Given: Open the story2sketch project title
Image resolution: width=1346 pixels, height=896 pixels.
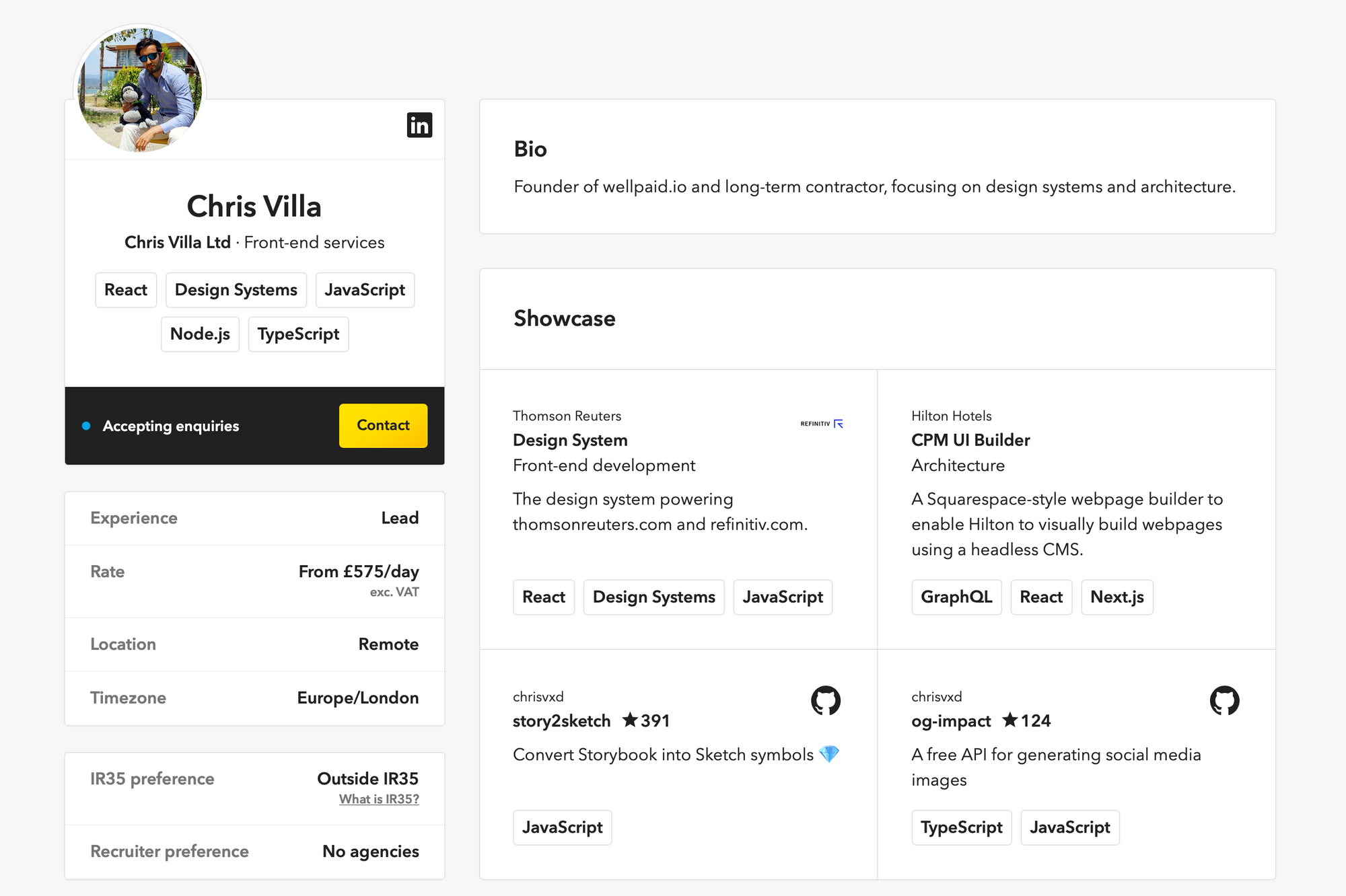Looking at the screenshot, I should coord(561,721).
